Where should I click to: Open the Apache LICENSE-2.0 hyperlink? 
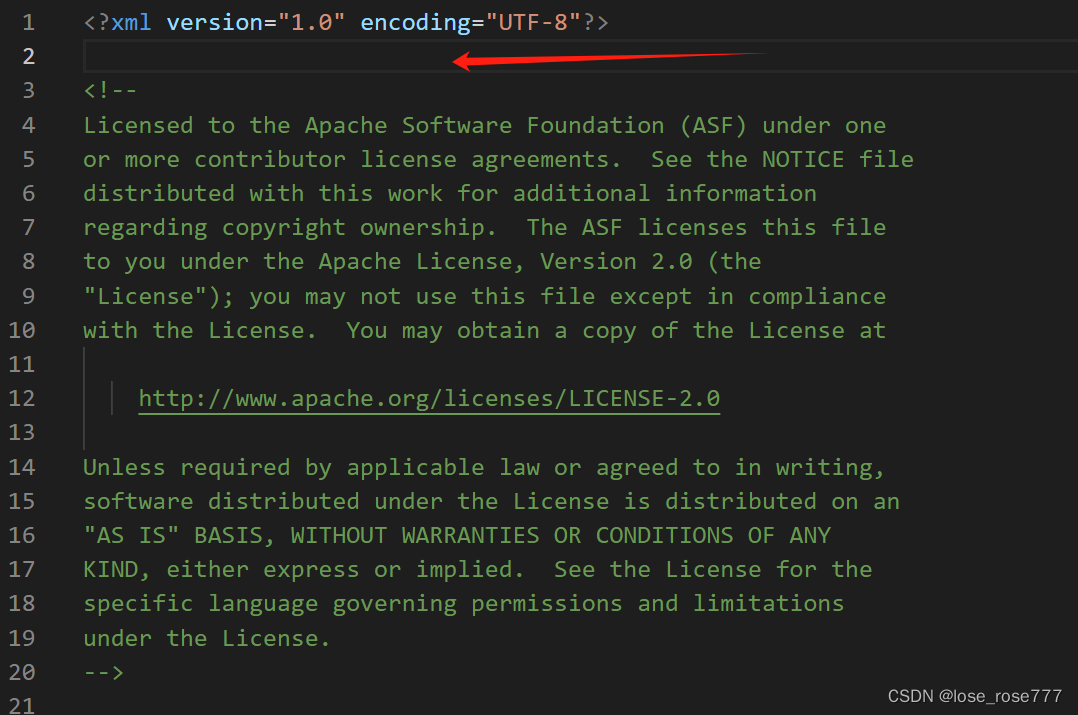point(429,397)
